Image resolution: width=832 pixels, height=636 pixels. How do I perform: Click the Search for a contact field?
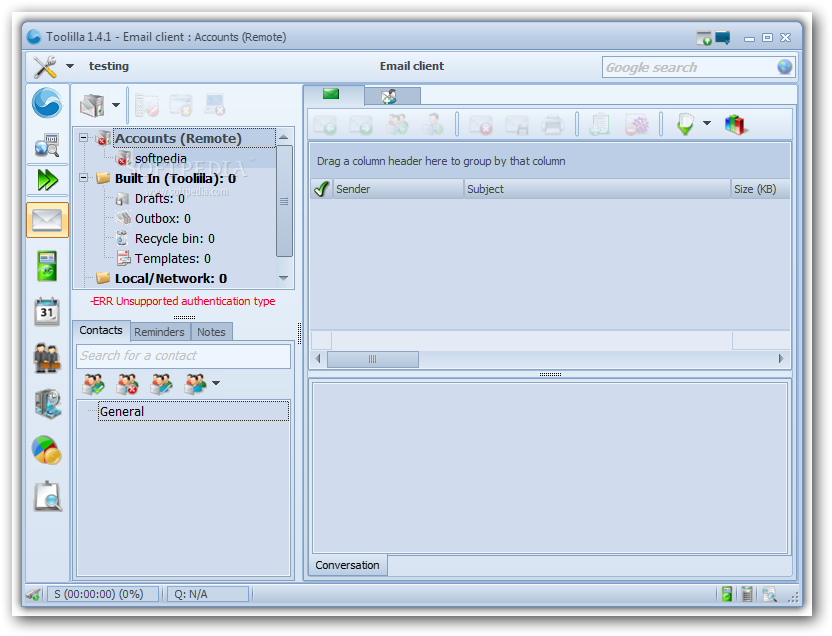pyautogui.click(x=184, y=356)
